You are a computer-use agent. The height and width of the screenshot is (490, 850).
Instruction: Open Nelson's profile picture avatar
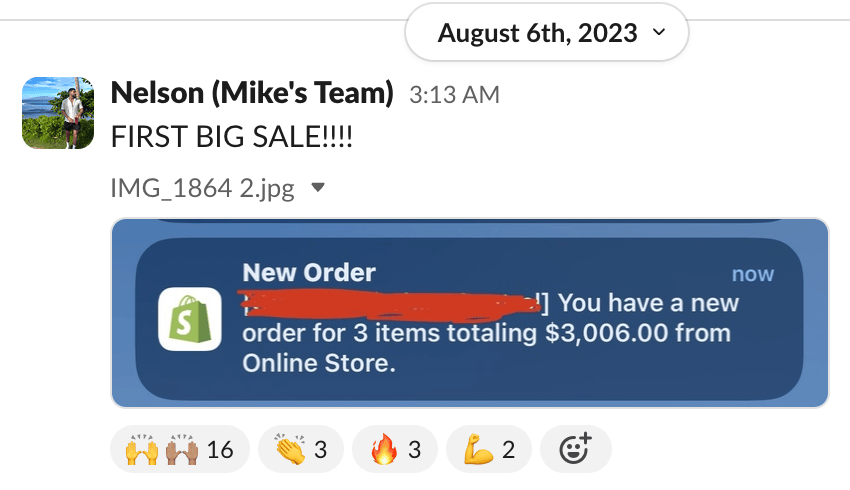(58, 113)
